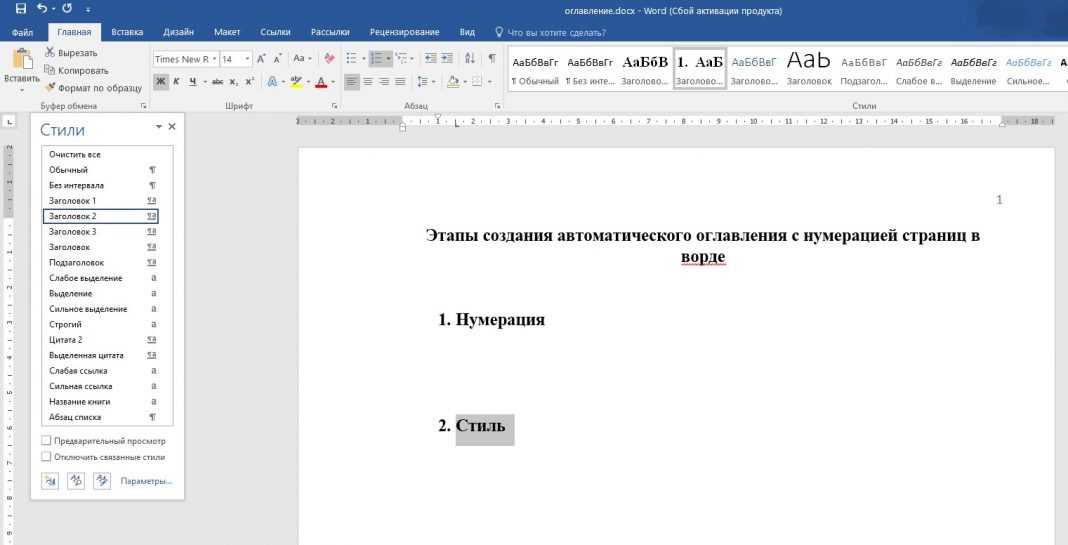Open the Параметры... link in the Стили pane
The height and width of the screenshot is (545, 1068).
coord(146,481)
